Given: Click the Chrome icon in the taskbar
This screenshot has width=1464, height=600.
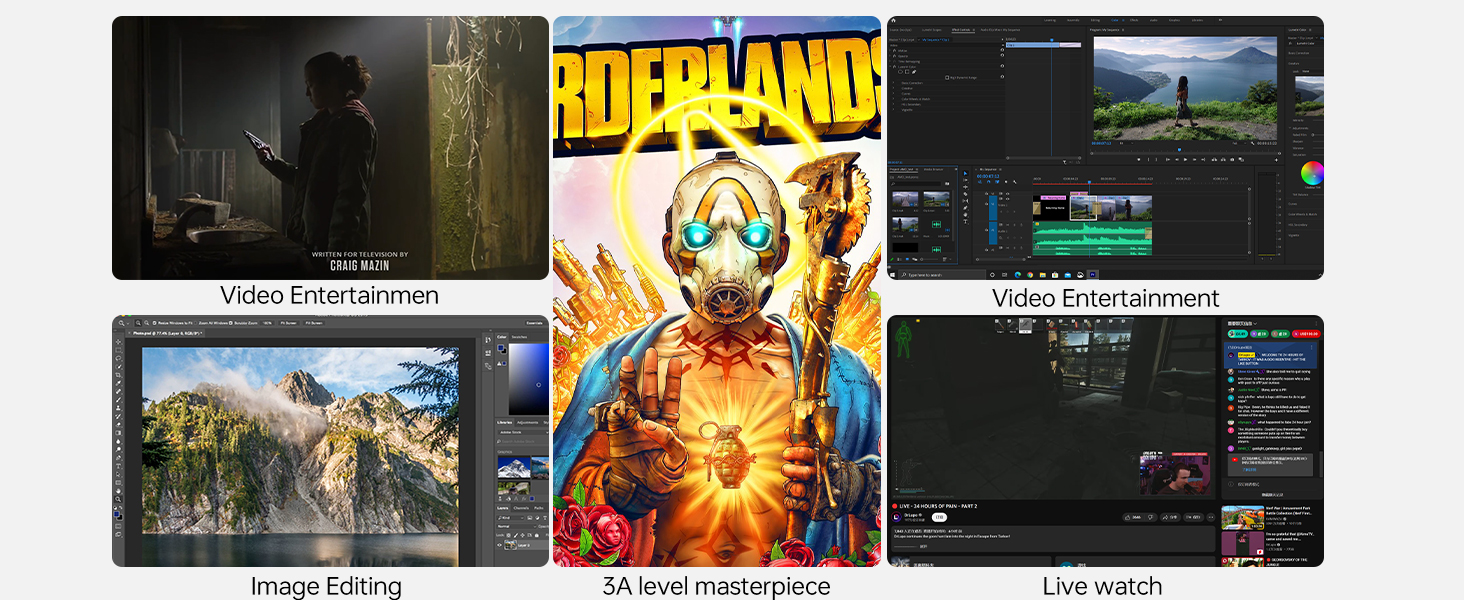Looking at the screenshot, I should click(1029, 274).
